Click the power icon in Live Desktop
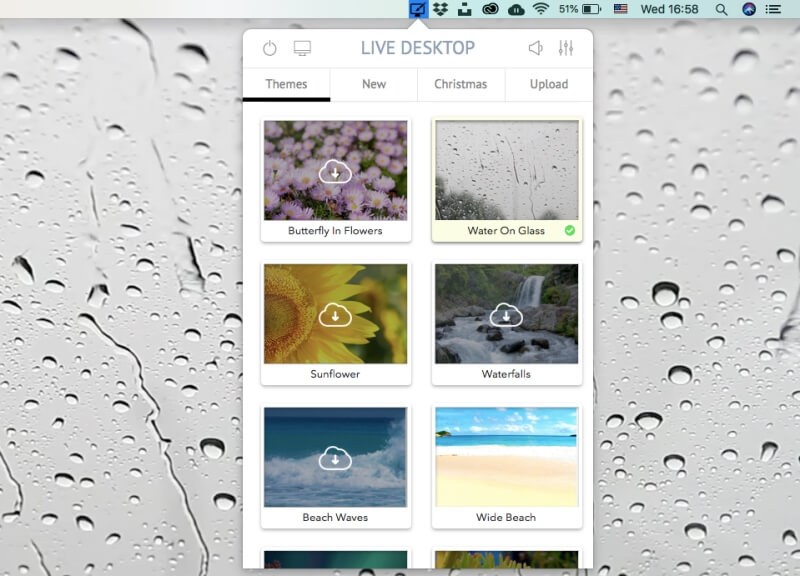This screenshot has width=800, height=576. click(269, 48)
